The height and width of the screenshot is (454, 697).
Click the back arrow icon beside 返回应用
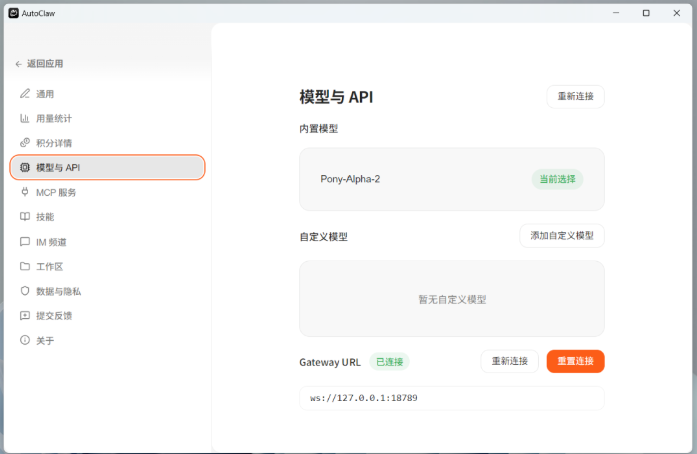[x=19, y=64]
